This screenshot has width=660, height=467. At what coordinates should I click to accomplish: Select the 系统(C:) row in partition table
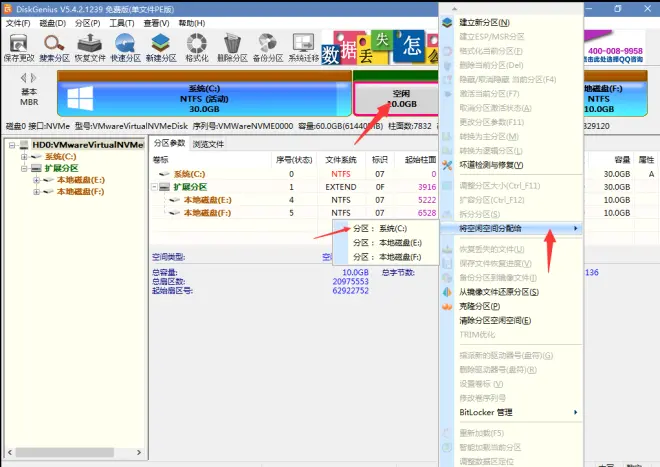[x=295, y=174]
